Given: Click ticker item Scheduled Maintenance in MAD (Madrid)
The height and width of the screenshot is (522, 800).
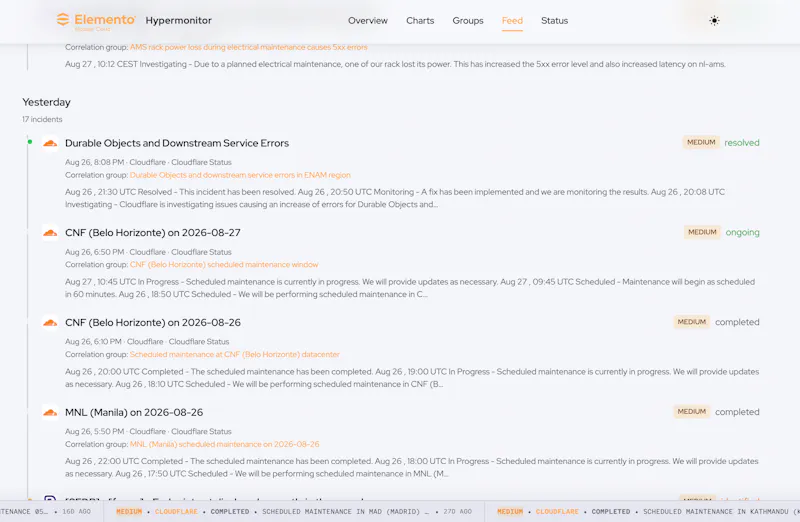Looking at the screenshot, I should pyautogui.click(x=294, y=511).
